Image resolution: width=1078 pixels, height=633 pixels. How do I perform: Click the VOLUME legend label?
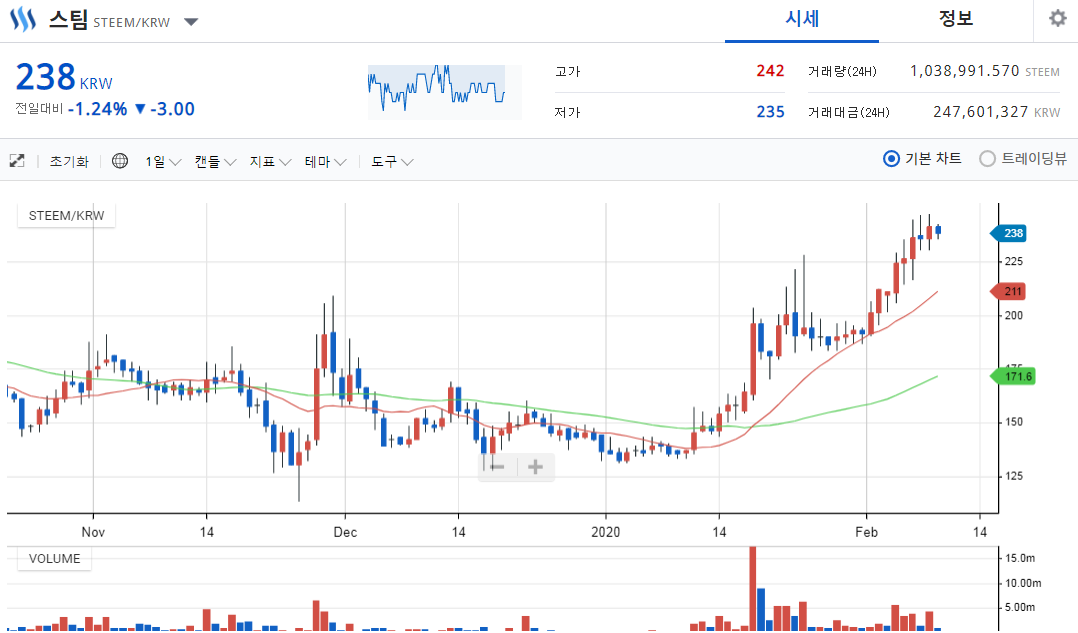54,559
